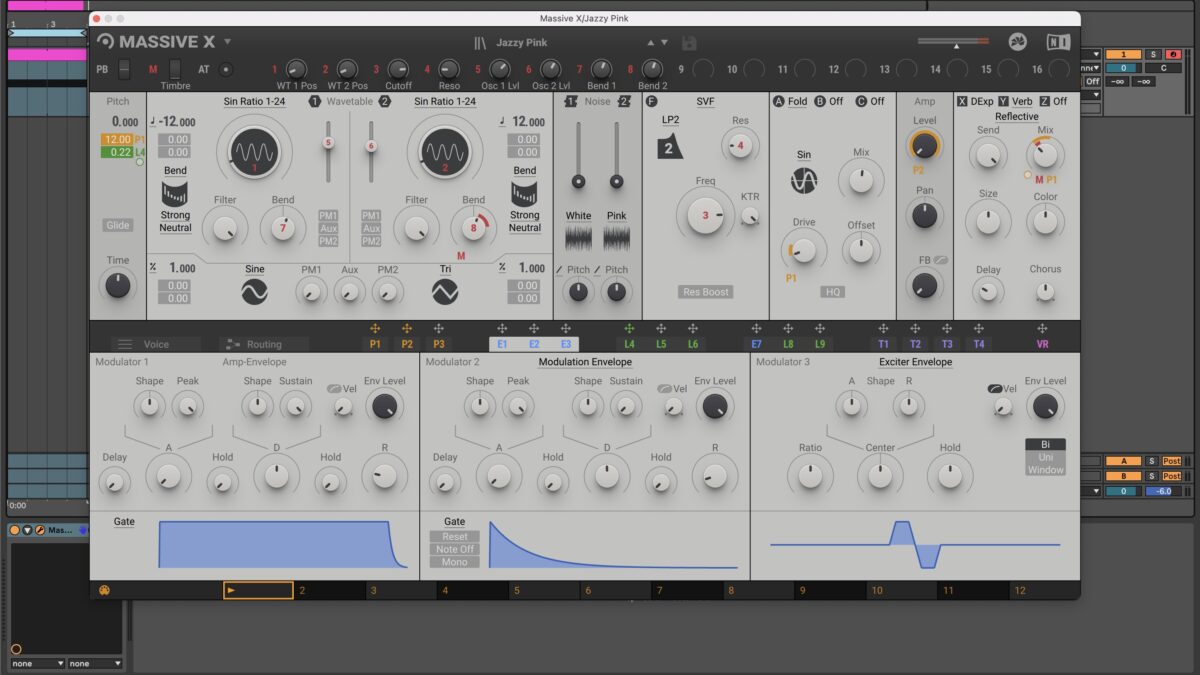The width and height of the screenshot is (1200, 675).
Task: Click oscillator 2 wavetable waveform display
Action: pos(445,153)
